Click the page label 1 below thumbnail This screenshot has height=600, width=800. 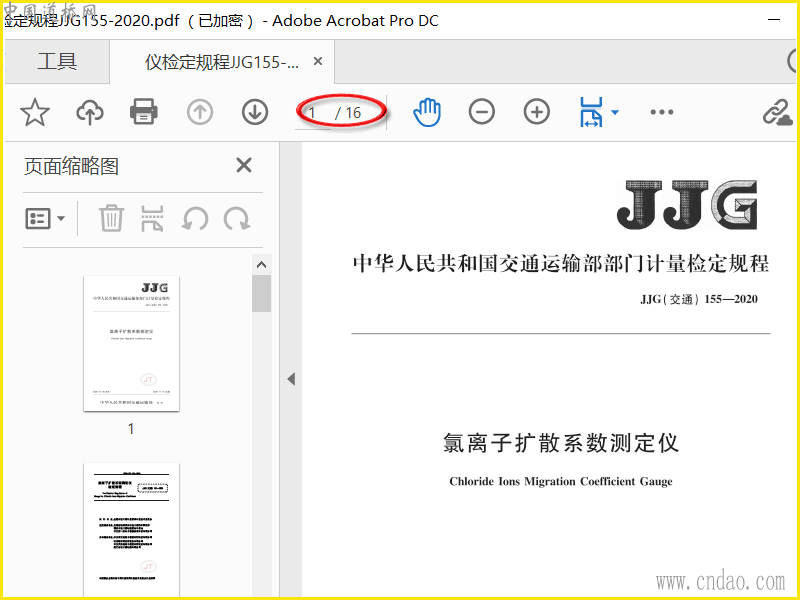[x=131, y=429]
